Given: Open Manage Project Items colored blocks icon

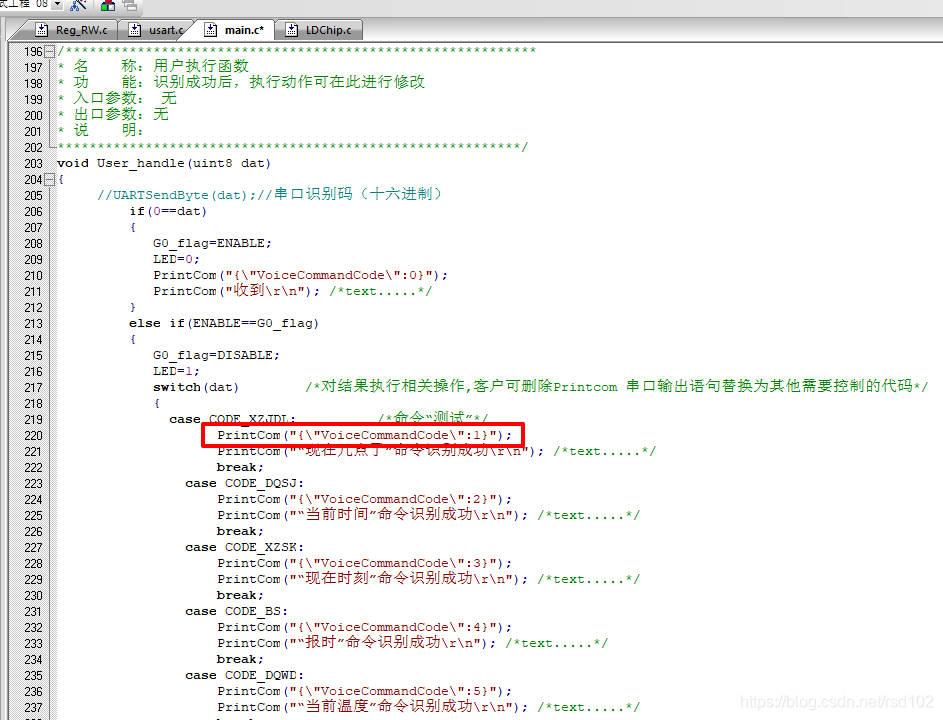Looking at the screenshot, I should pyautogui.click(x=108, y=5).
